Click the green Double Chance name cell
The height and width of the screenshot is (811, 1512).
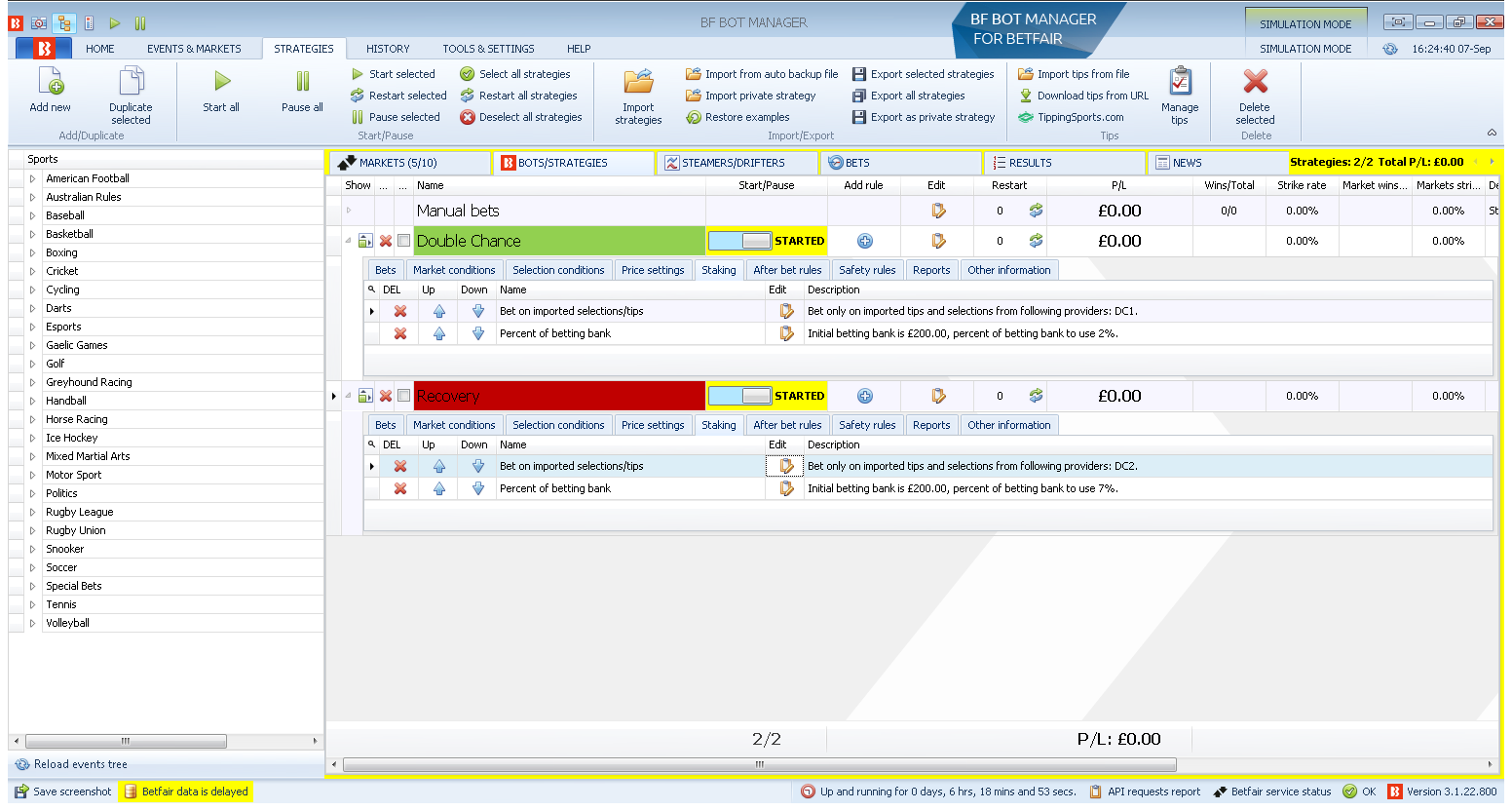coord(559,241)
